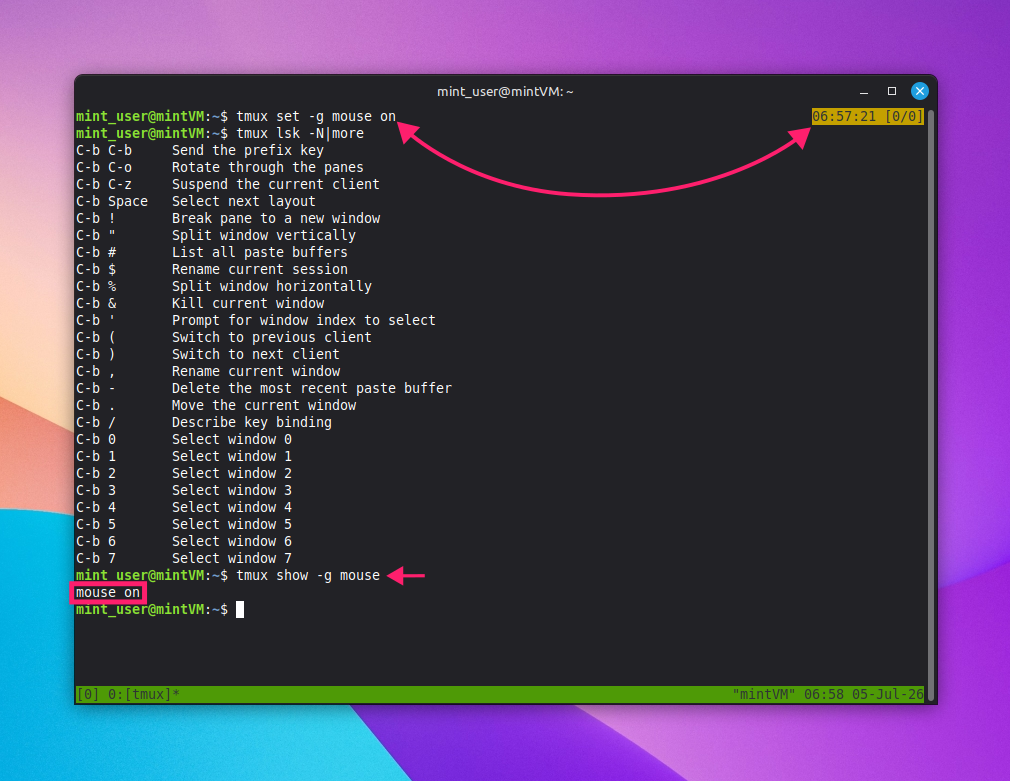Close the terminal with blue X button
The width and height of the screenshot is (1010, 781).
[x=919, y=92]
